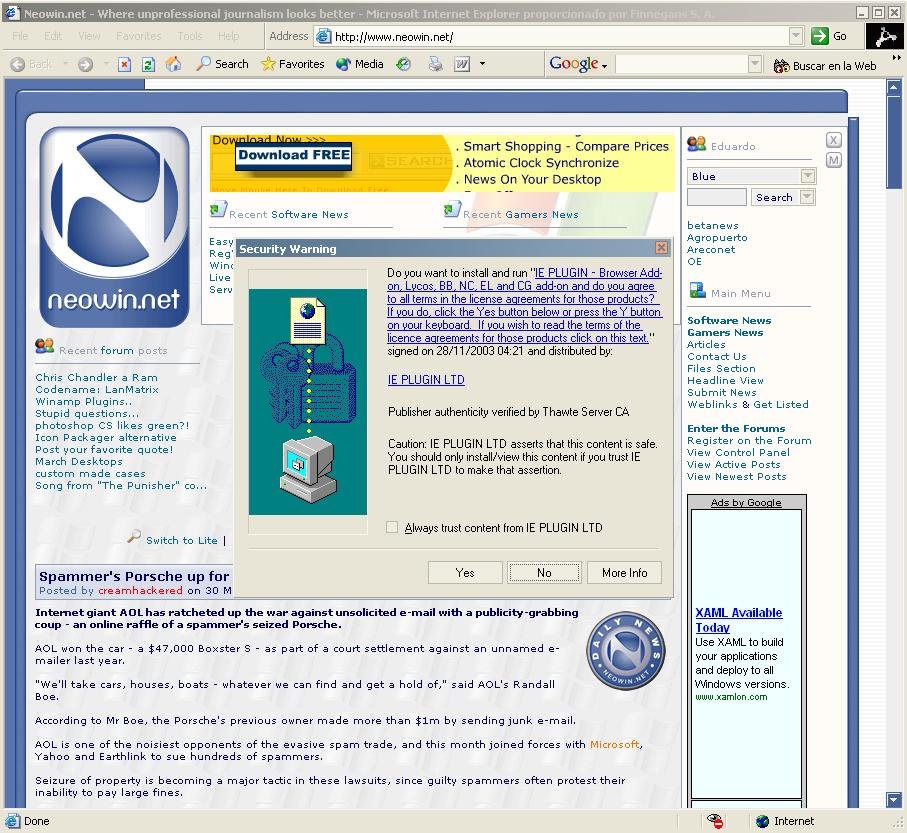Click the Google toolbar search field

(681, 64)
